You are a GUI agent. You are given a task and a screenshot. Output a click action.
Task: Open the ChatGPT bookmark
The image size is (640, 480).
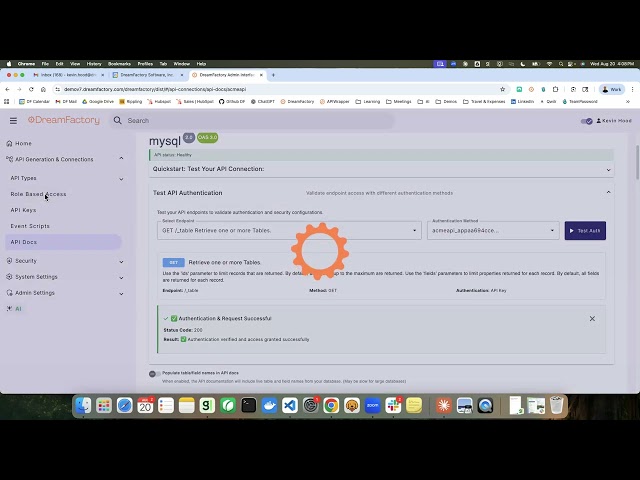click(262, 102)
